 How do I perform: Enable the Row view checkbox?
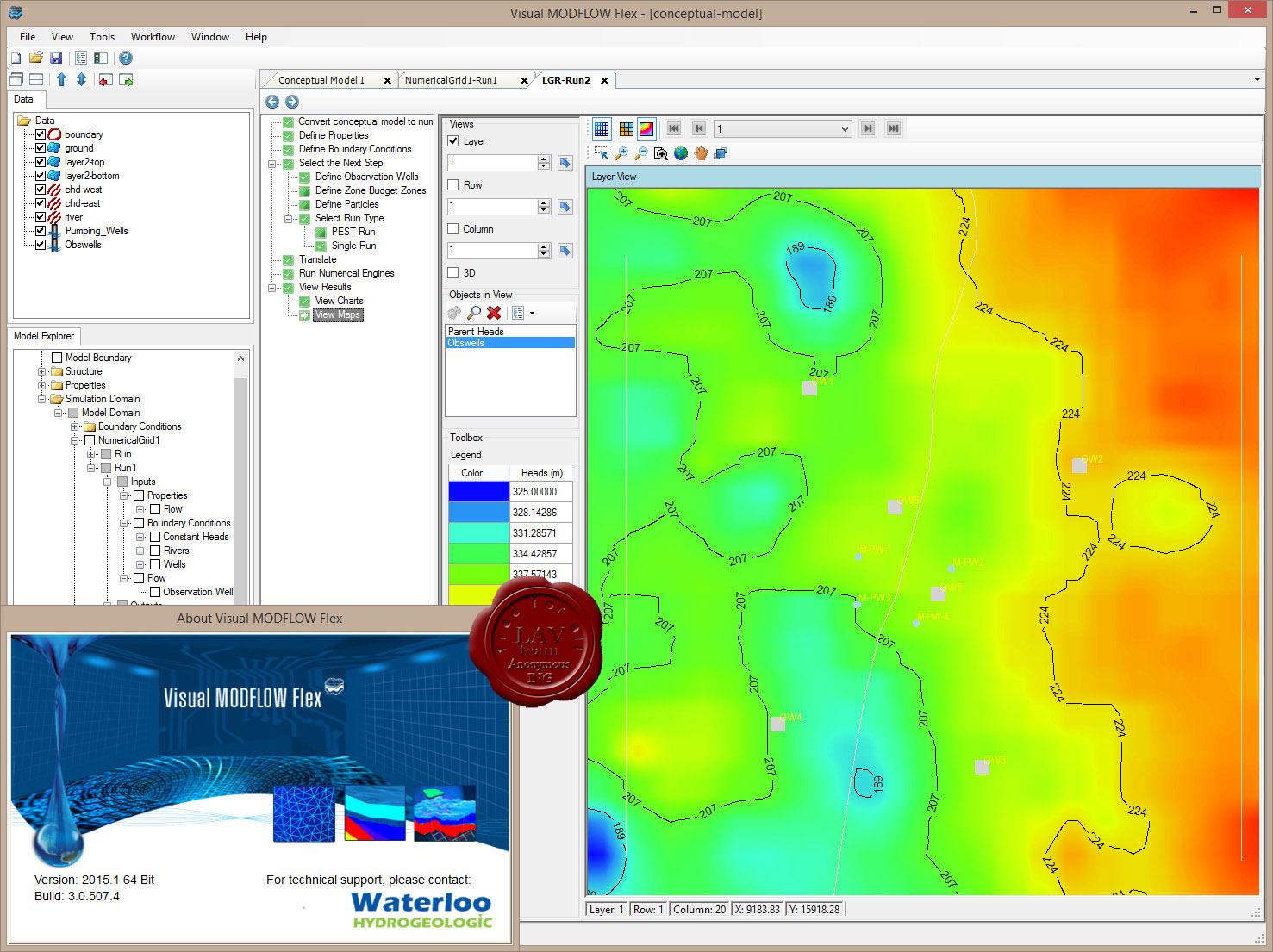(453, 185)
